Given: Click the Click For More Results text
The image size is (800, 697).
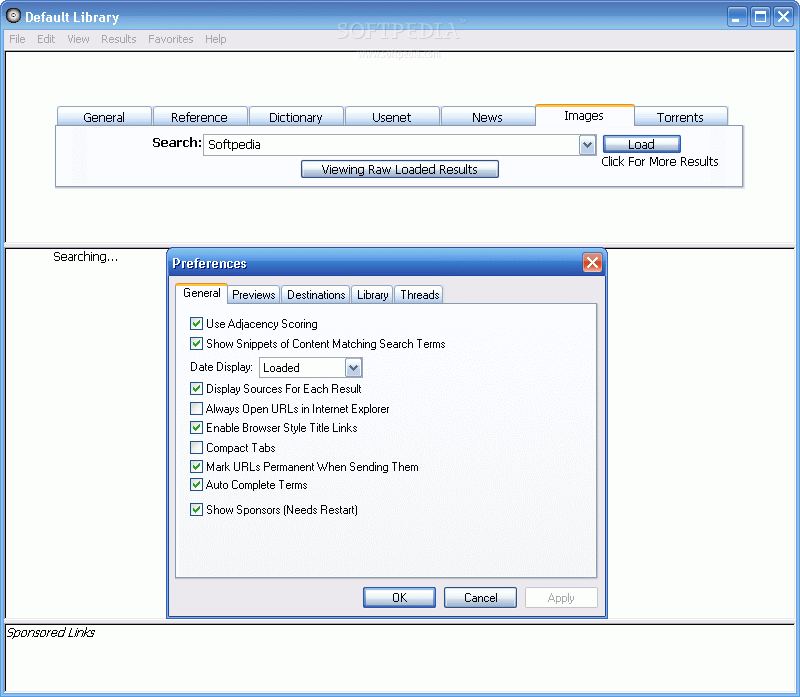Looking at the screenshot, I should point(659,161).
